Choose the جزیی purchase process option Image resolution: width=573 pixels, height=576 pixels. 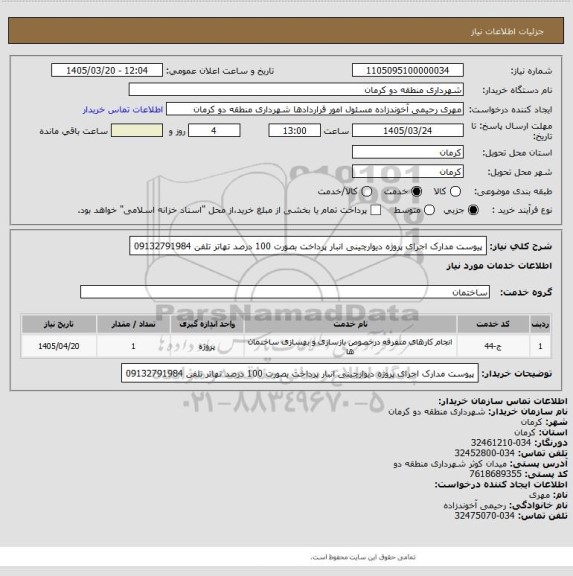473,210
